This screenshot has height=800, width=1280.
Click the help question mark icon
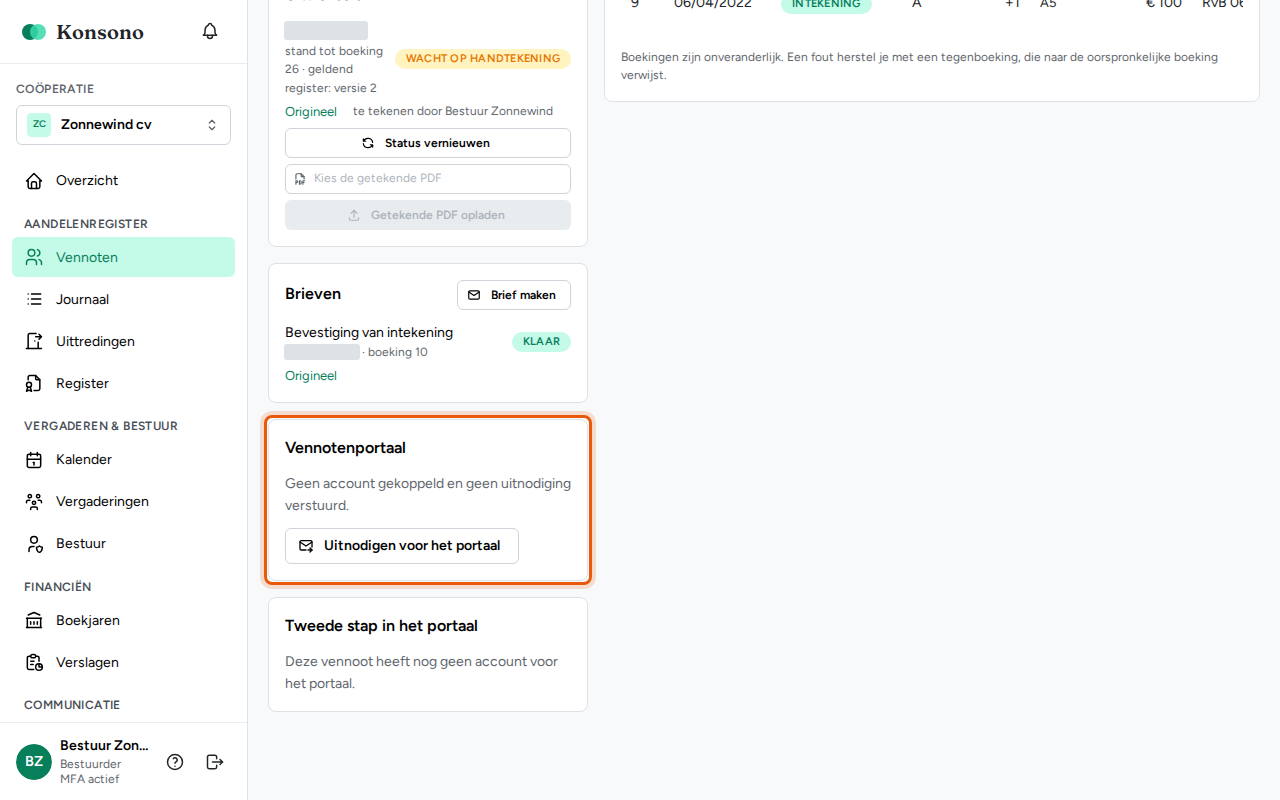pos(175,762)
